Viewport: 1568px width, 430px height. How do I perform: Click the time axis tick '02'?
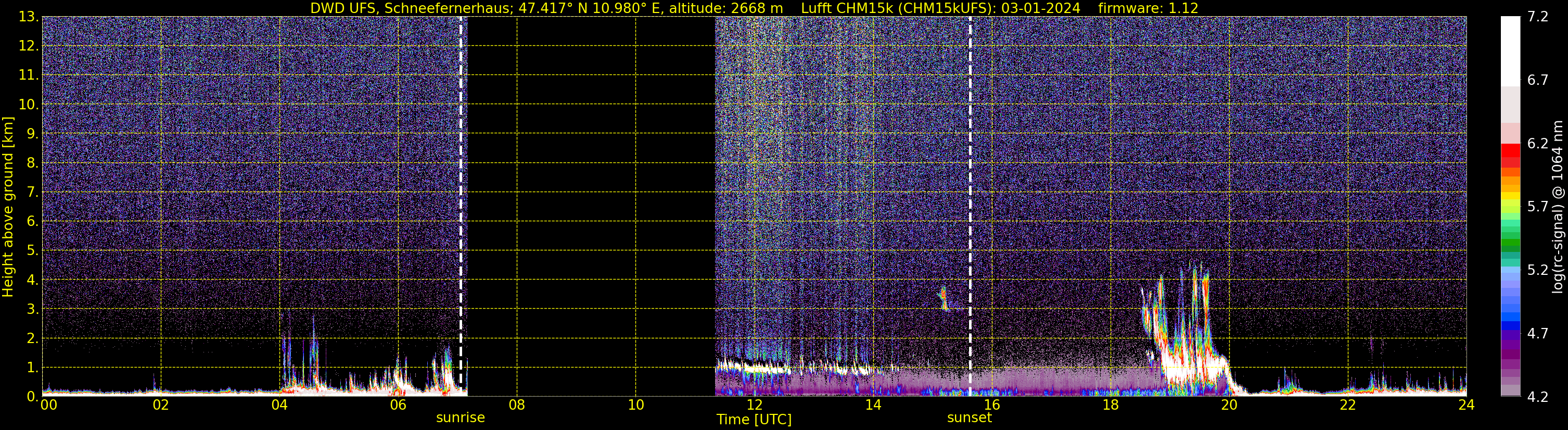pos(161,405)
